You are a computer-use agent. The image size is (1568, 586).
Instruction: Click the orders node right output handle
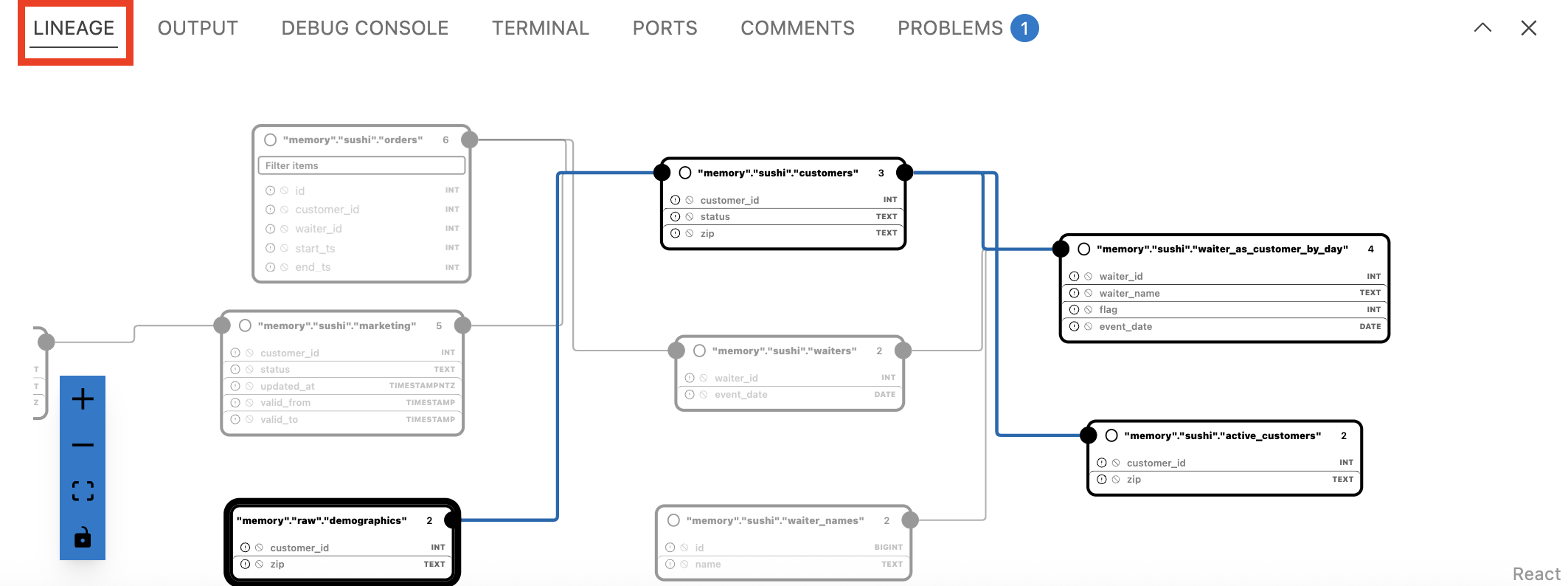[x=469, y=139]
